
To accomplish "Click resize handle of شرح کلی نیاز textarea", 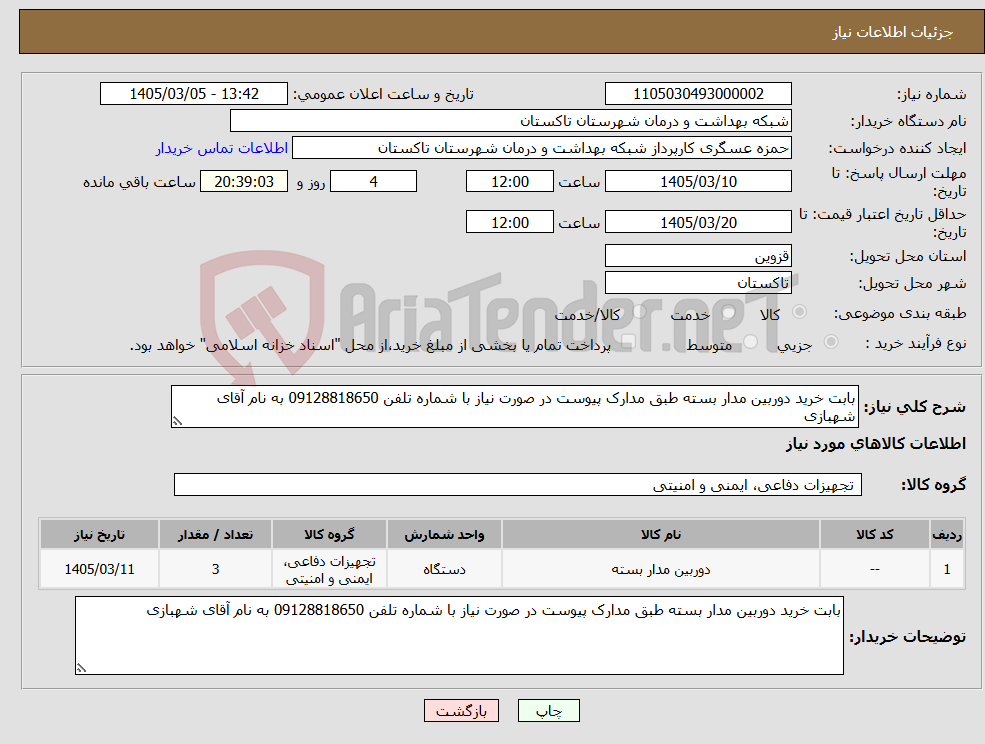I will click(x=177, y=422).
